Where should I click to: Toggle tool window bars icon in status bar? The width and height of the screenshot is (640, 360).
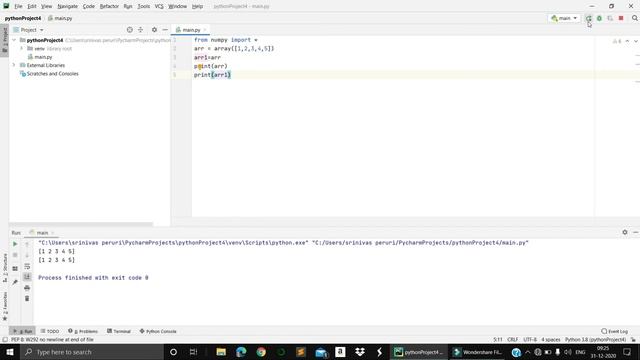(x=5, y=340)
